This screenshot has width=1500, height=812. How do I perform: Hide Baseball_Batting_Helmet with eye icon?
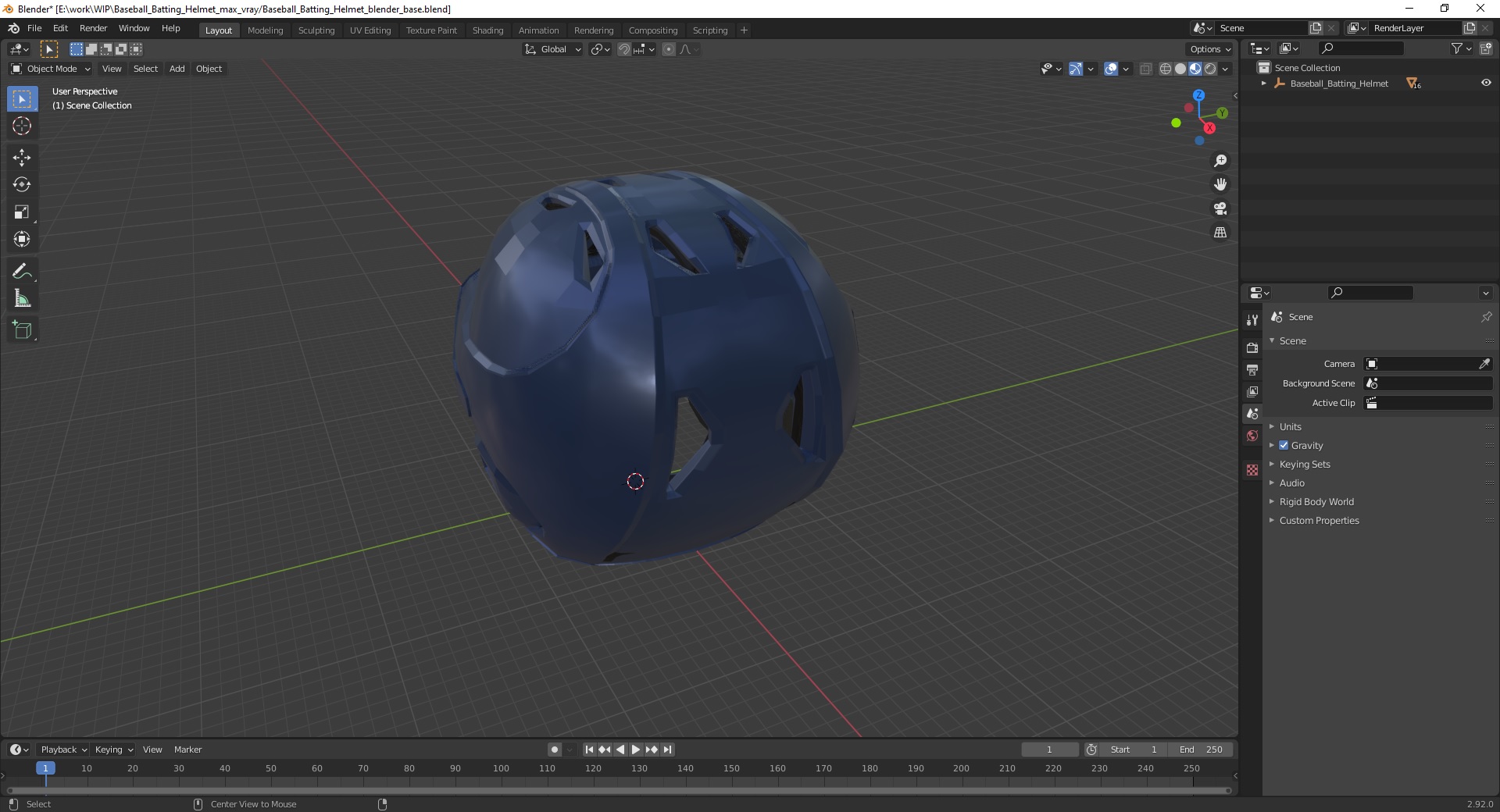1486,83
